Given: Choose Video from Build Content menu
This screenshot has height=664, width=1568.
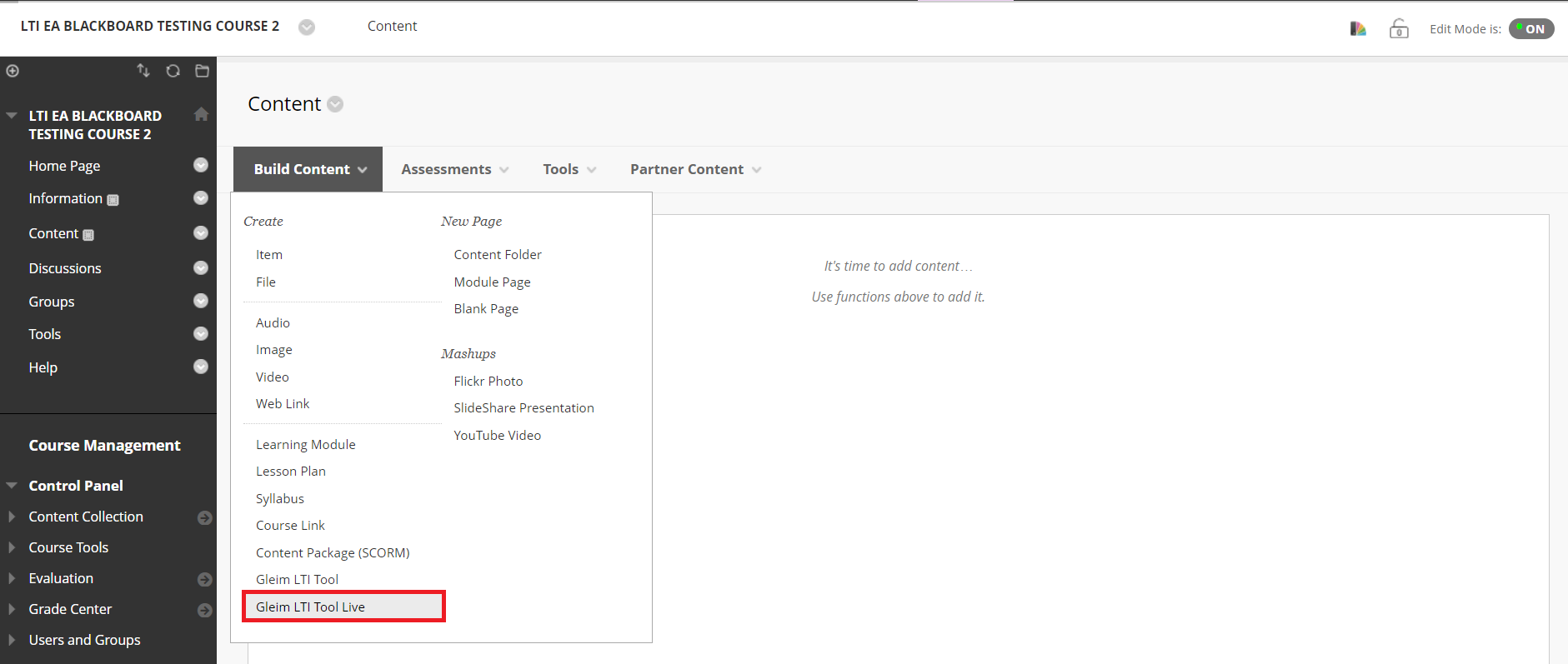Looking at the screenshot, I should pyautogui.click(x=273, y=377).
